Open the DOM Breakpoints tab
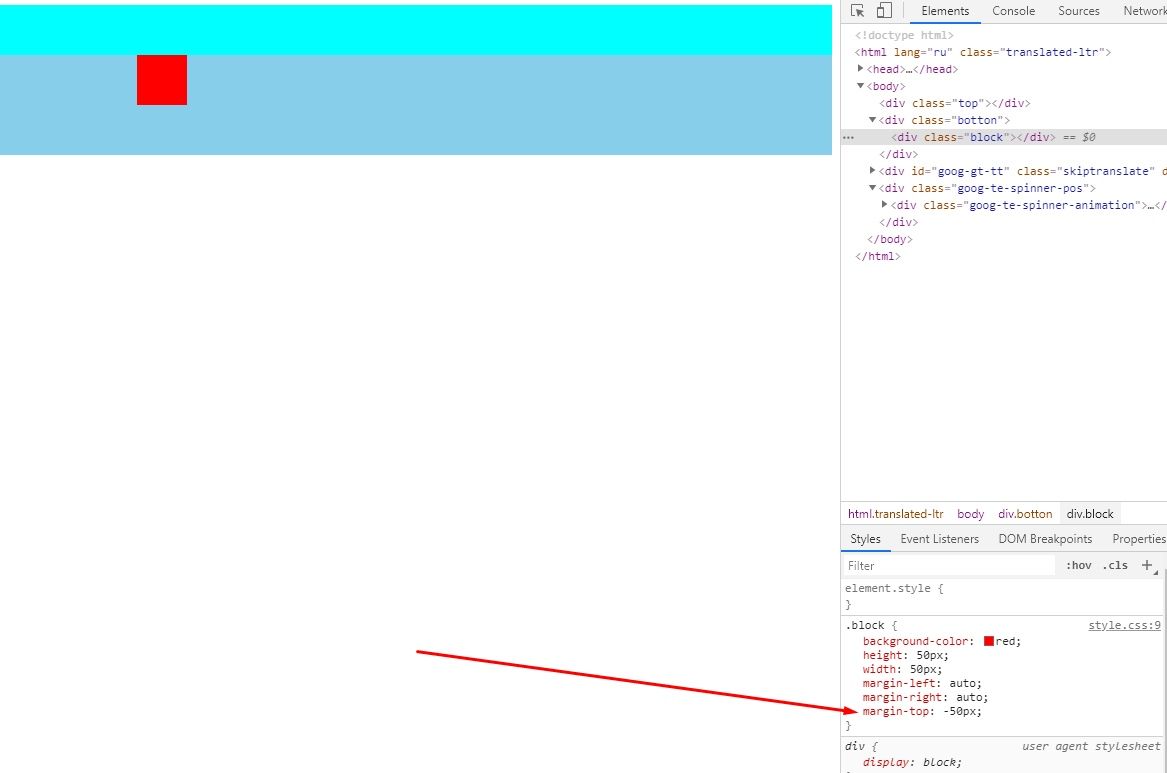Screen dimensions: 1167x773 click(1045, 539)
